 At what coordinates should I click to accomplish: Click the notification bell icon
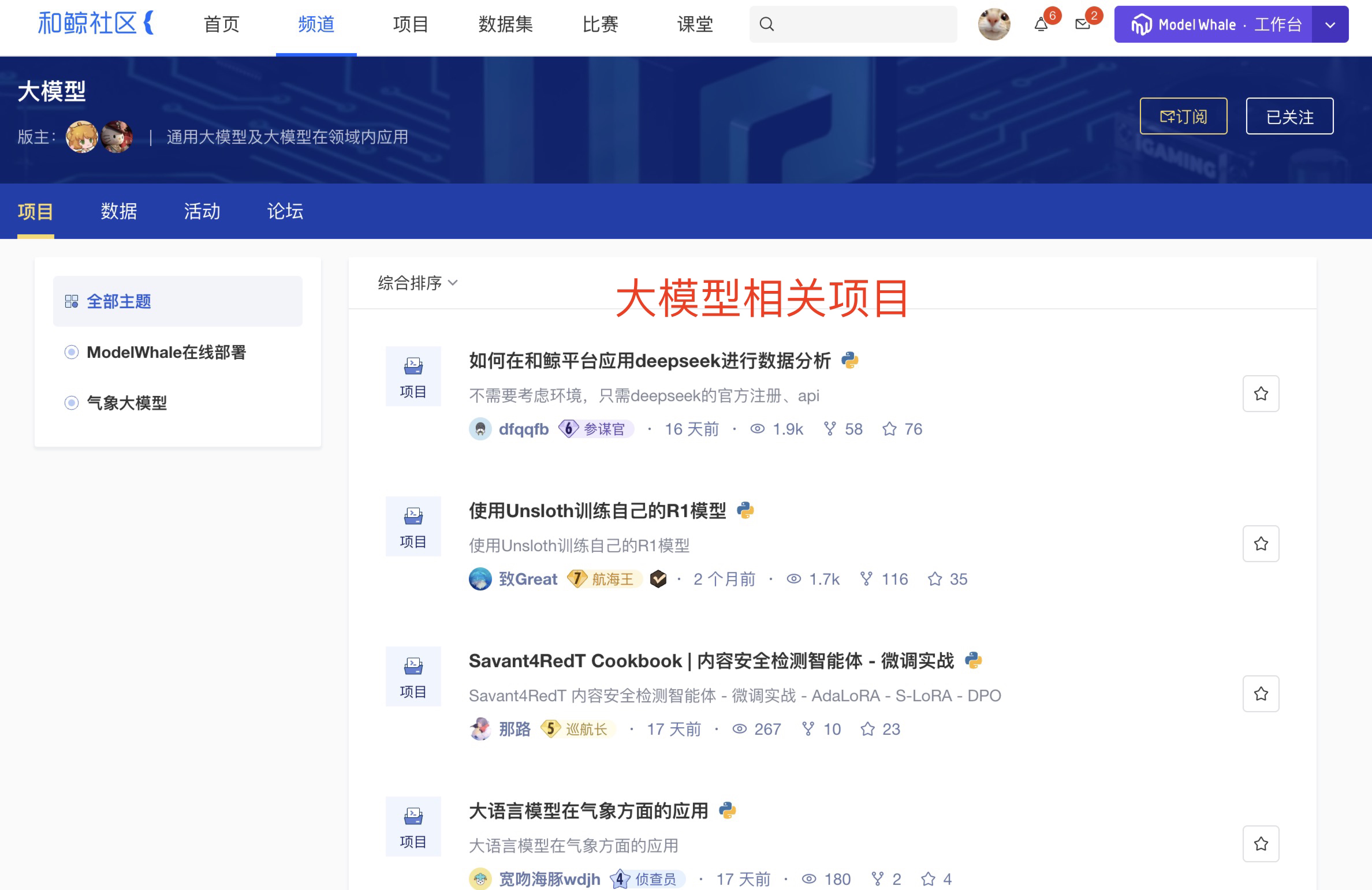[1041, 25]
